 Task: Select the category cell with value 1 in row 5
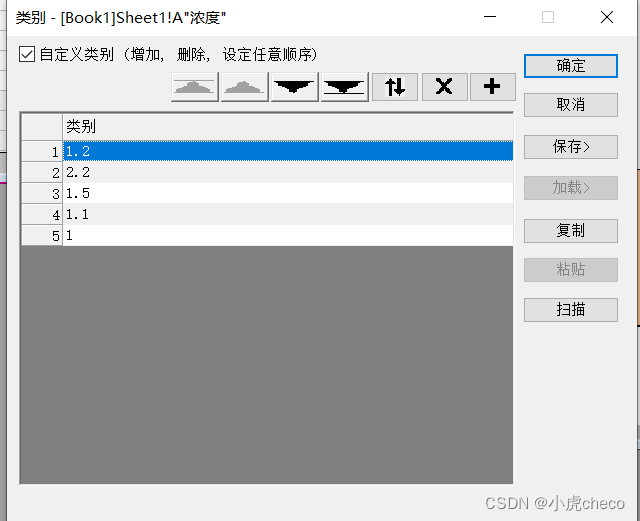pyautogui.click(x=288, y=236)
